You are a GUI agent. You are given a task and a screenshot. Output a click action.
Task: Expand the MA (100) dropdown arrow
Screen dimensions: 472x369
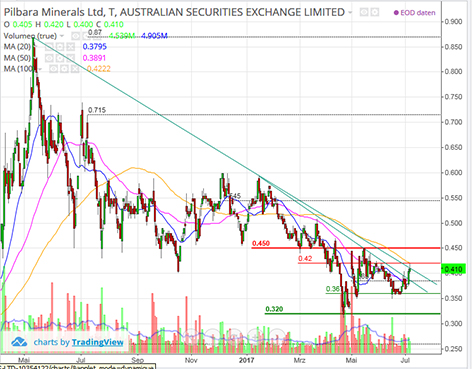click(40, 69)
